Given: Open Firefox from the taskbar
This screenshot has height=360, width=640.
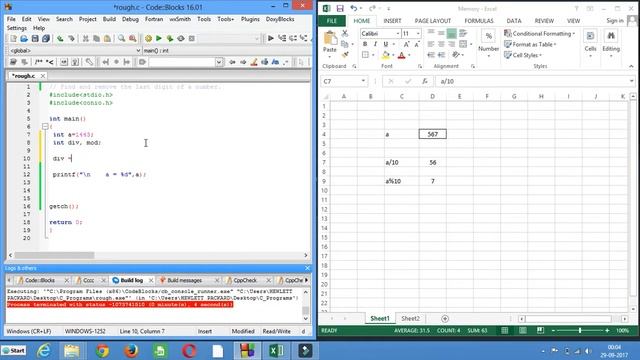Looking at the screenshot, I should point(131,351).
